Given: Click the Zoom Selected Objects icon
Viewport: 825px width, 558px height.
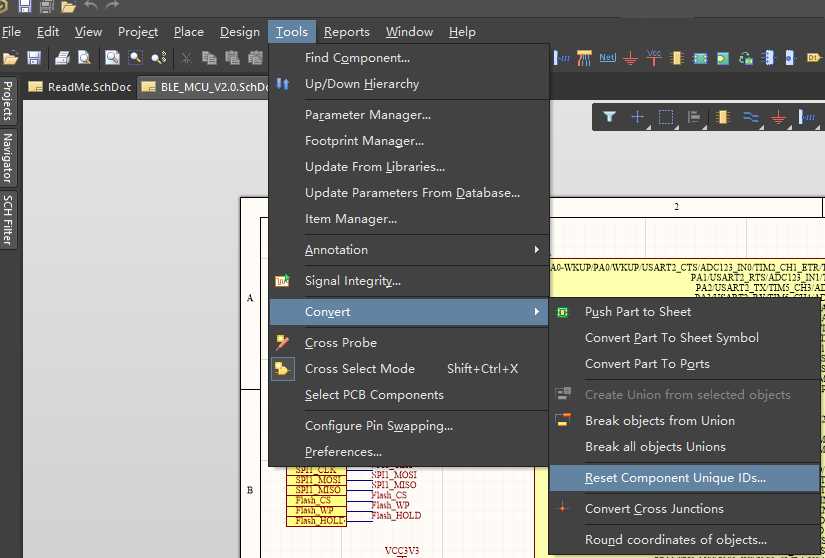Looking at the screenshot, I should coord(158,57).
